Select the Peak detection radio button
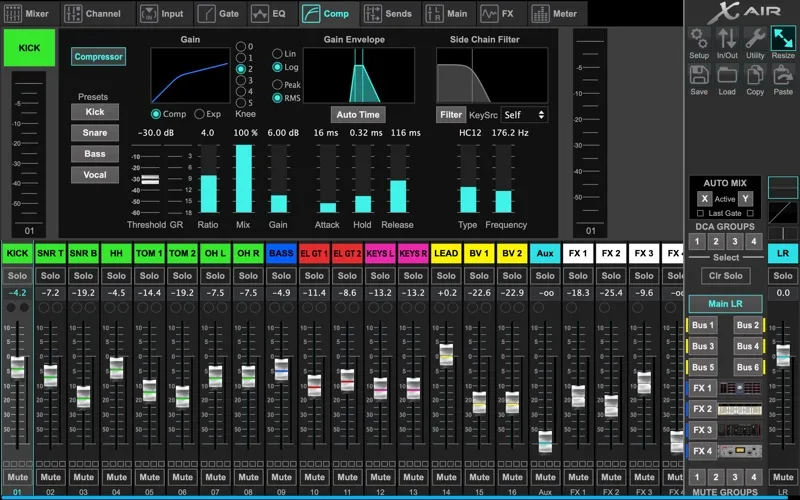Viewport: 800px width, 500px height. pos(278,85)
